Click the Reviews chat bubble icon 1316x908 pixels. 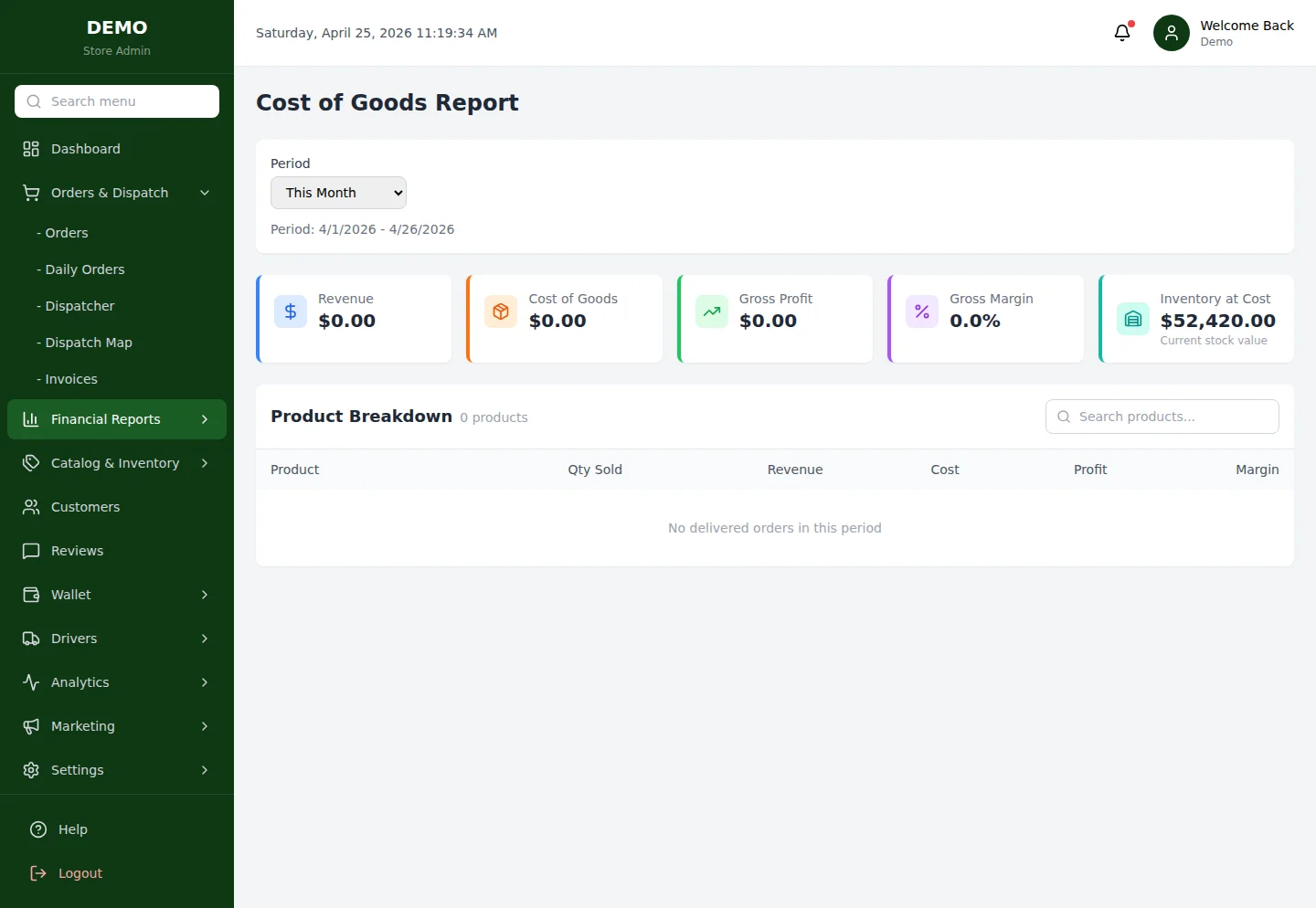click(31, 551)
